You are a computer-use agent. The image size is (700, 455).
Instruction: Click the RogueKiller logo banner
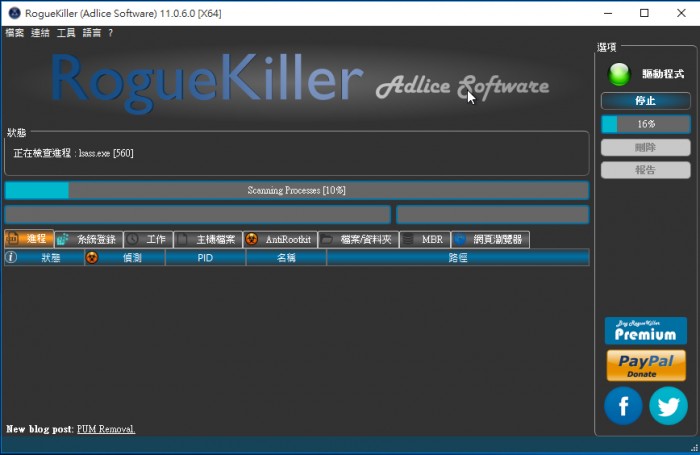point(206,82)
